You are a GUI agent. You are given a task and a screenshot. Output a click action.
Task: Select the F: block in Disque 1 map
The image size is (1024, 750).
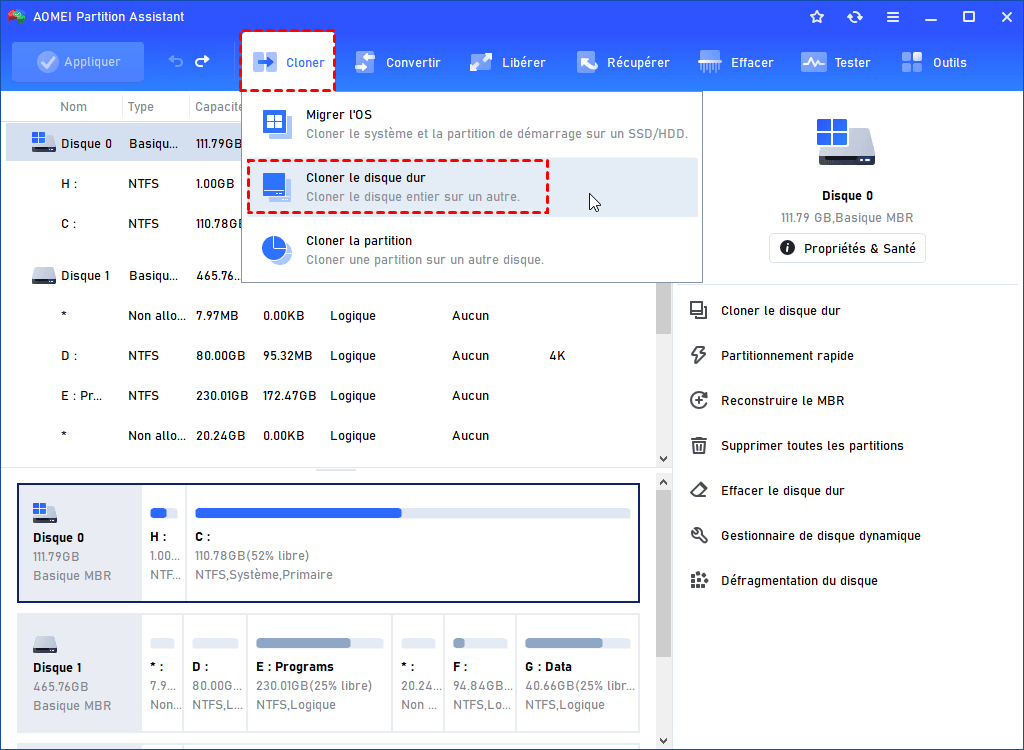point(480,673)
